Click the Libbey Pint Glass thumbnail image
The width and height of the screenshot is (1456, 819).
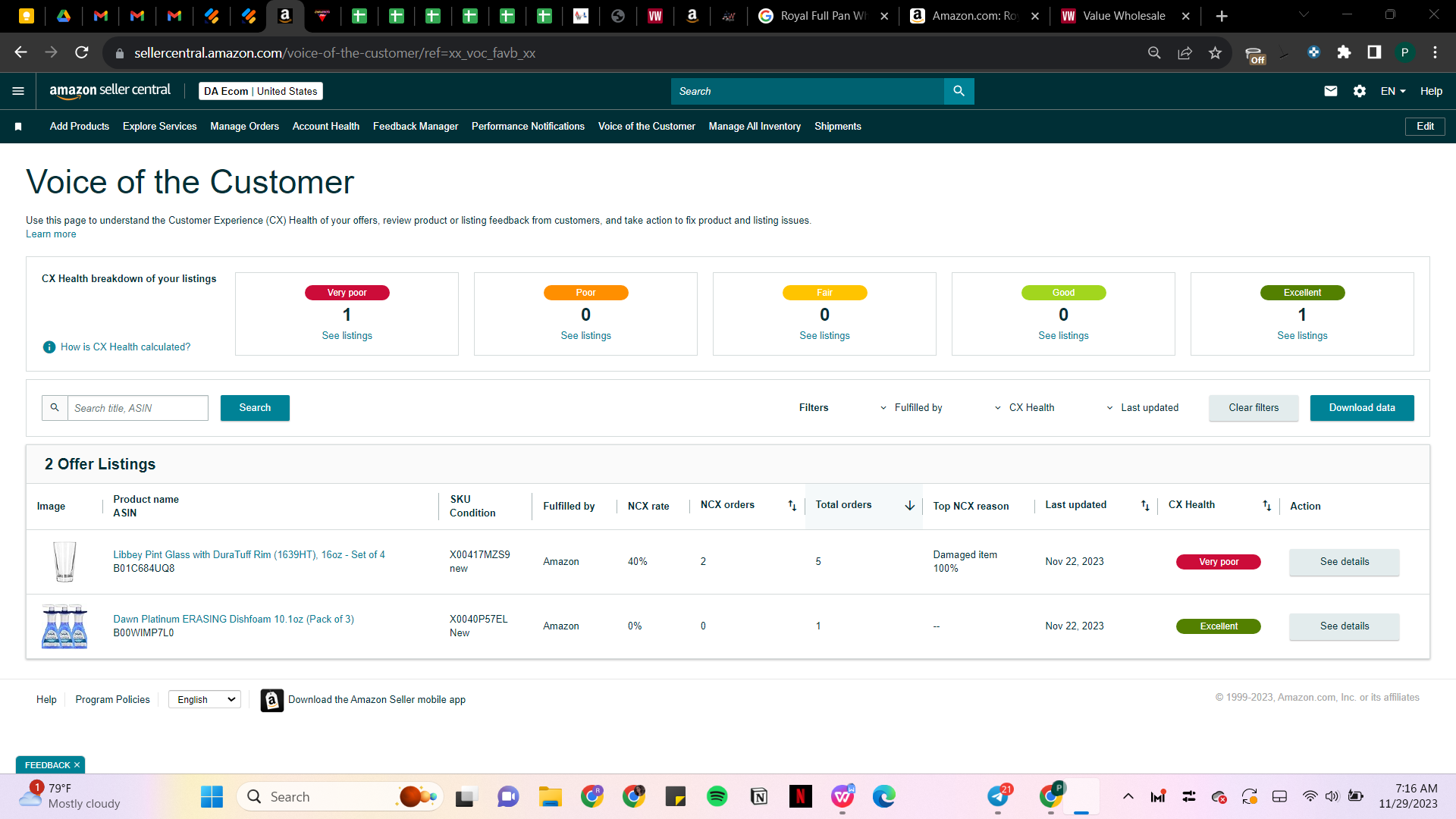point(64,562)
